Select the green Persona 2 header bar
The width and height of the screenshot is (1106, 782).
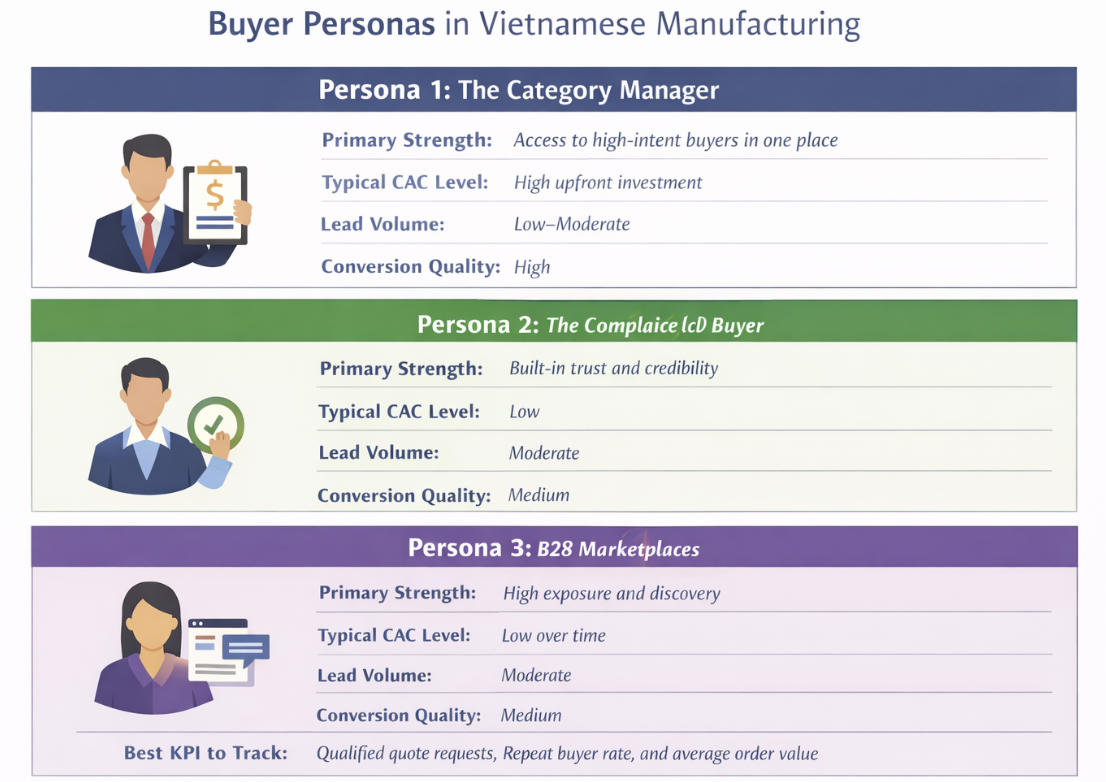coord(553,324)
